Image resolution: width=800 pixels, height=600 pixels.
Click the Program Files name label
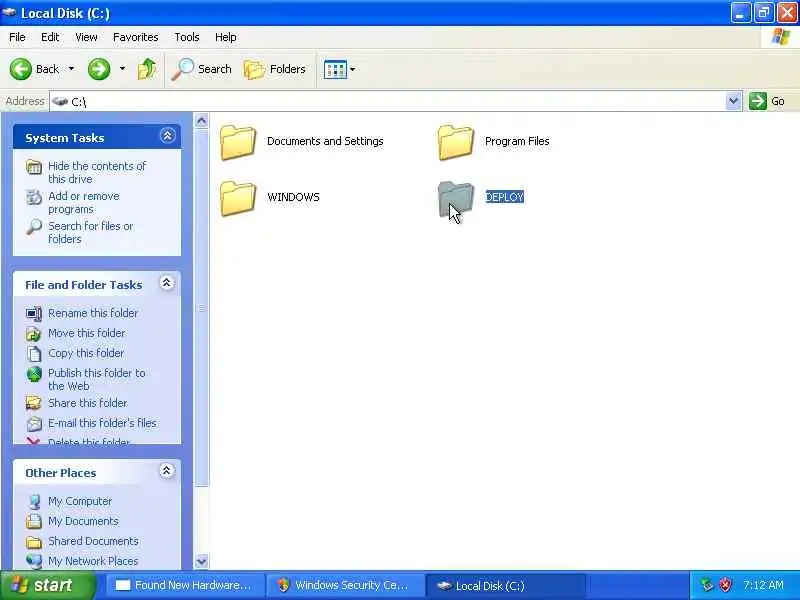click(517, 141)
